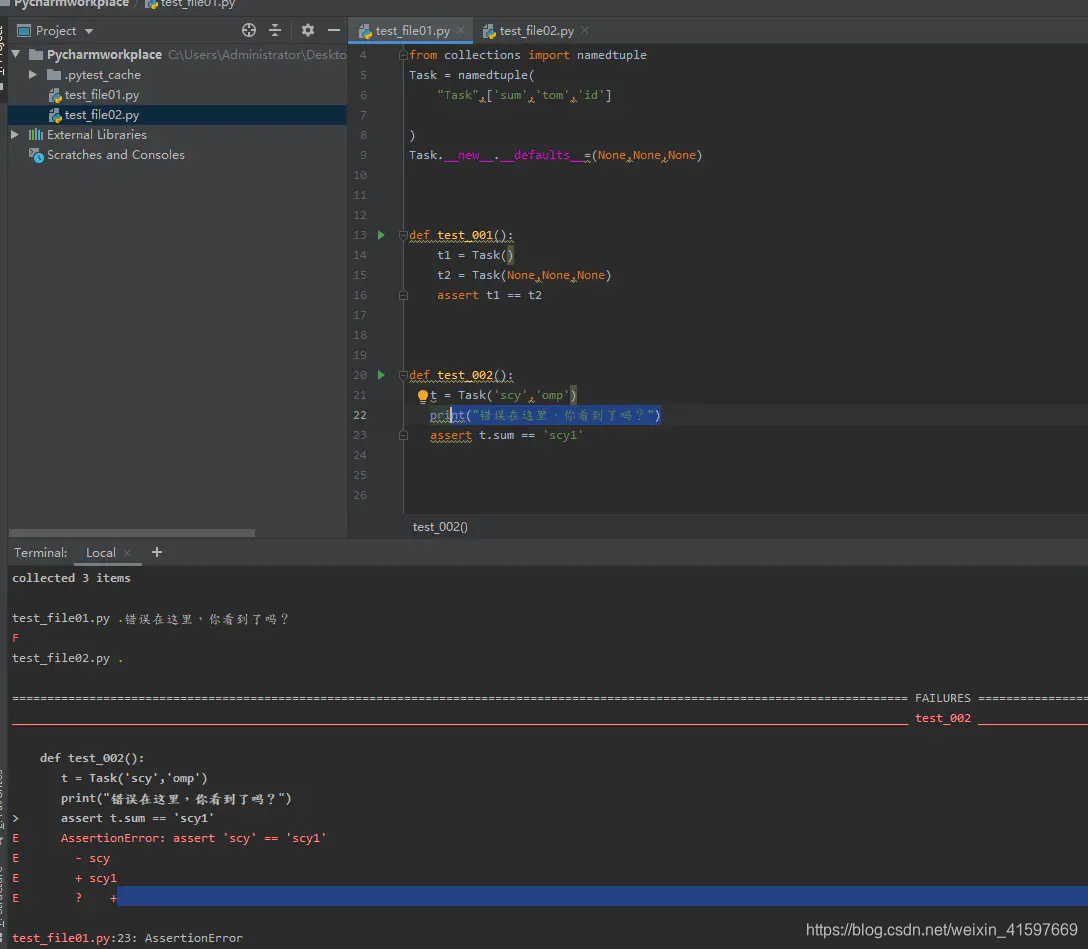Click the FAILURES header in terminal output
The width and height of the screenshot is (1088, 949).
click(x=942, y=698)
